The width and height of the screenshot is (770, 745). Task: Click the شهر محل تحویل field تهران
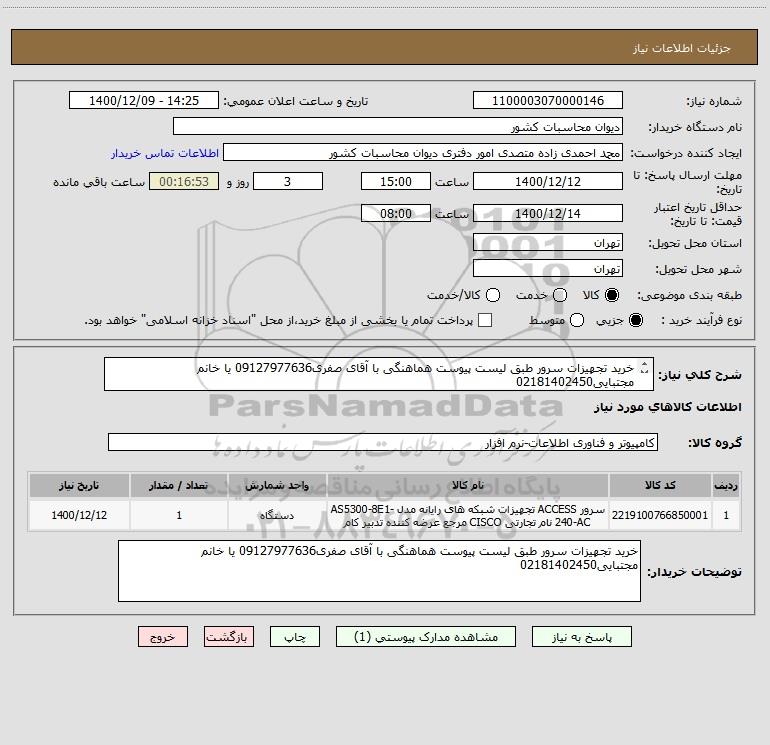[x=548, y=268]
